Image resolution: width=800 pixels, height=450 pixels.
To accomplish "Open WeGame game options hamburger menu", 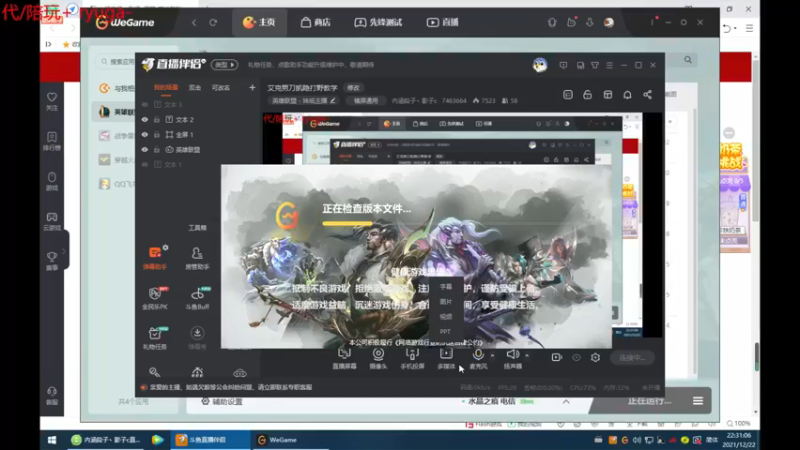I will tap(698, 401).
